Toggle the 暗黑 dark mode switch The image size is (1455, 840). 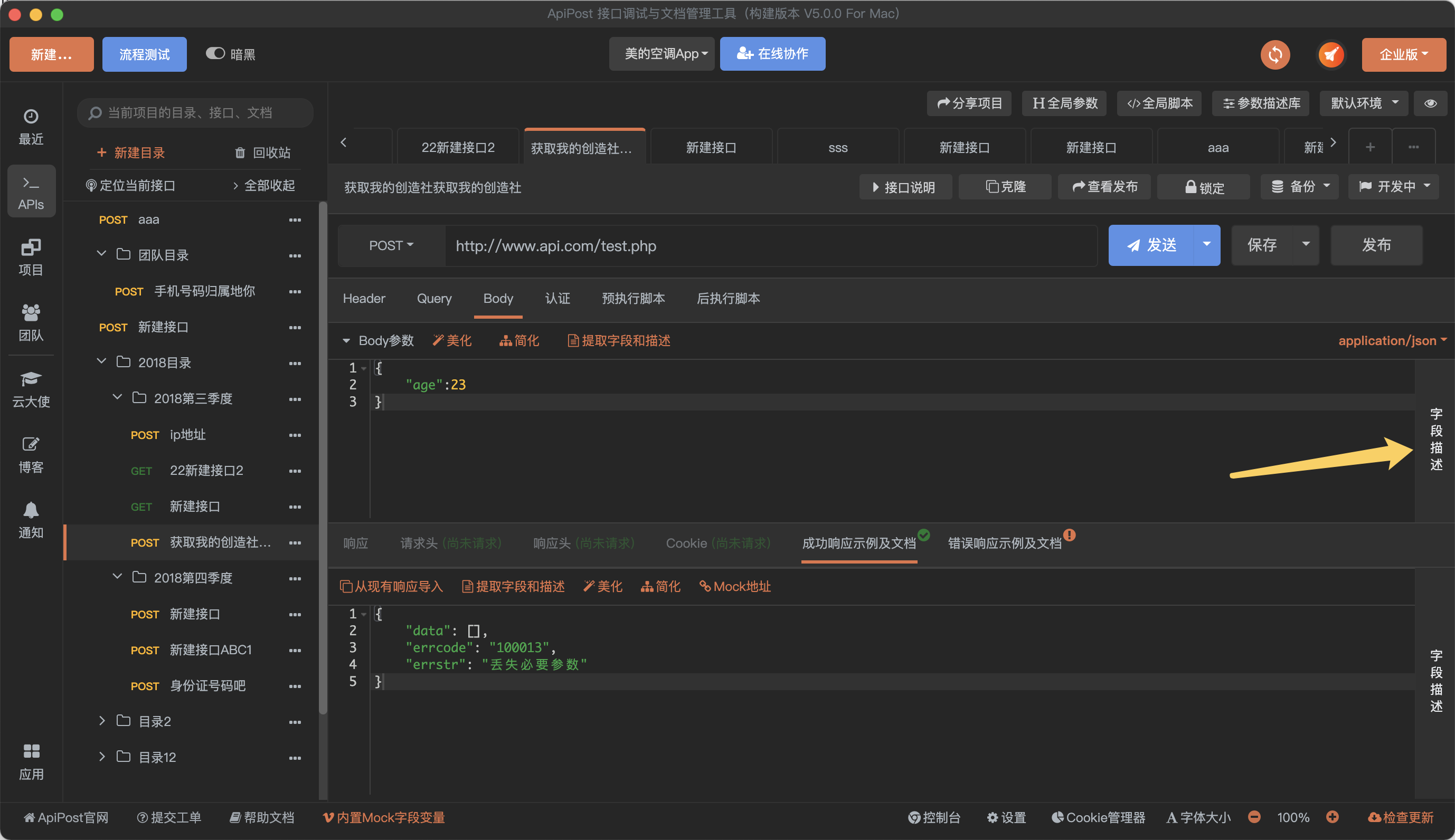(x=215, y=54)
